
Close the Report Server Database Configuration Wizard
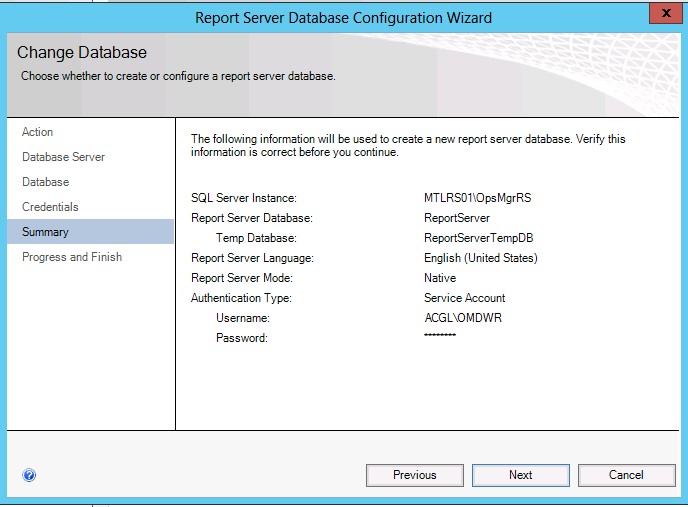(666, 13)
